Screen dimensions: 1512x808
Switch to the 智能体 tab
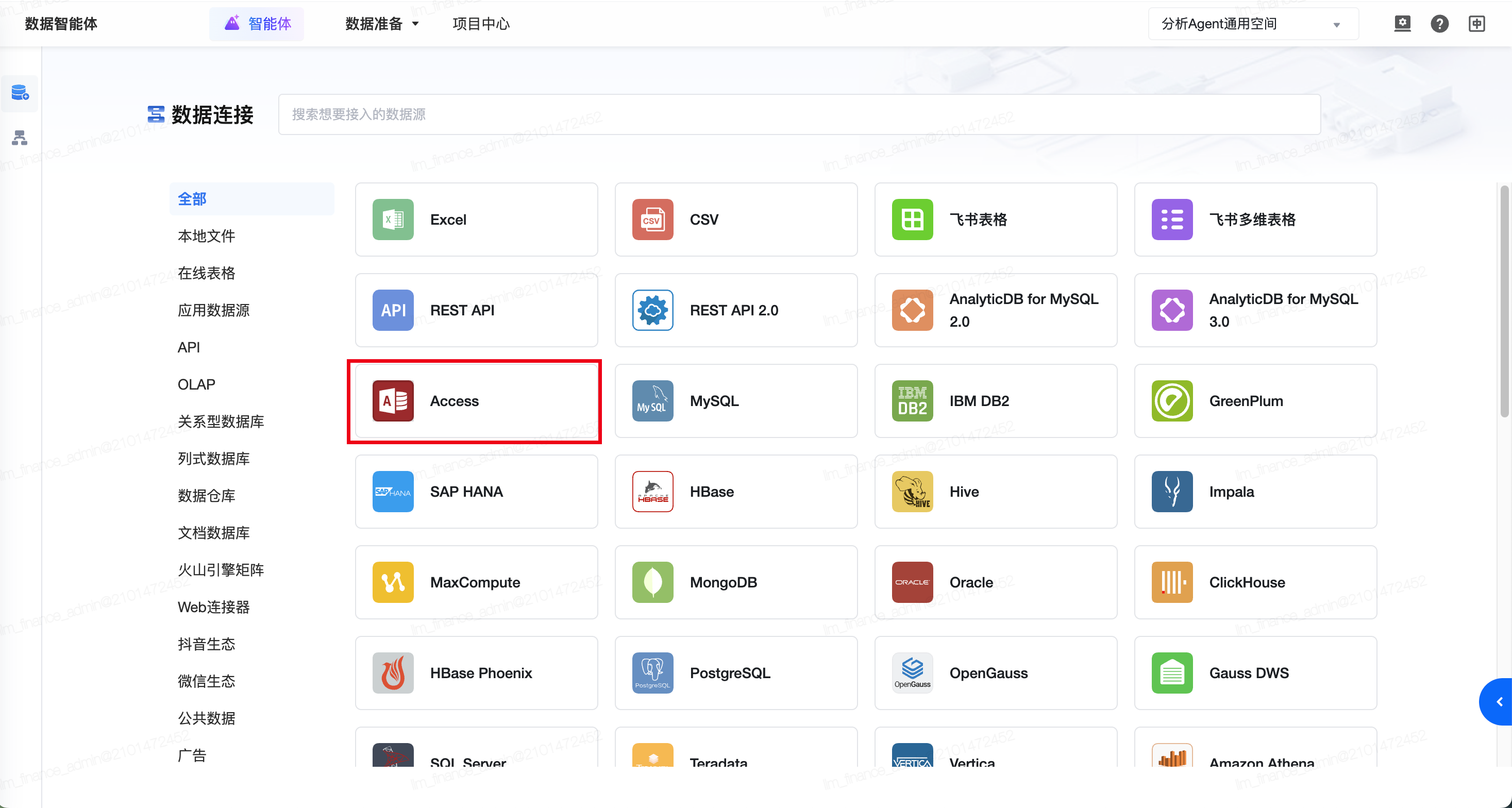[257, 24]
